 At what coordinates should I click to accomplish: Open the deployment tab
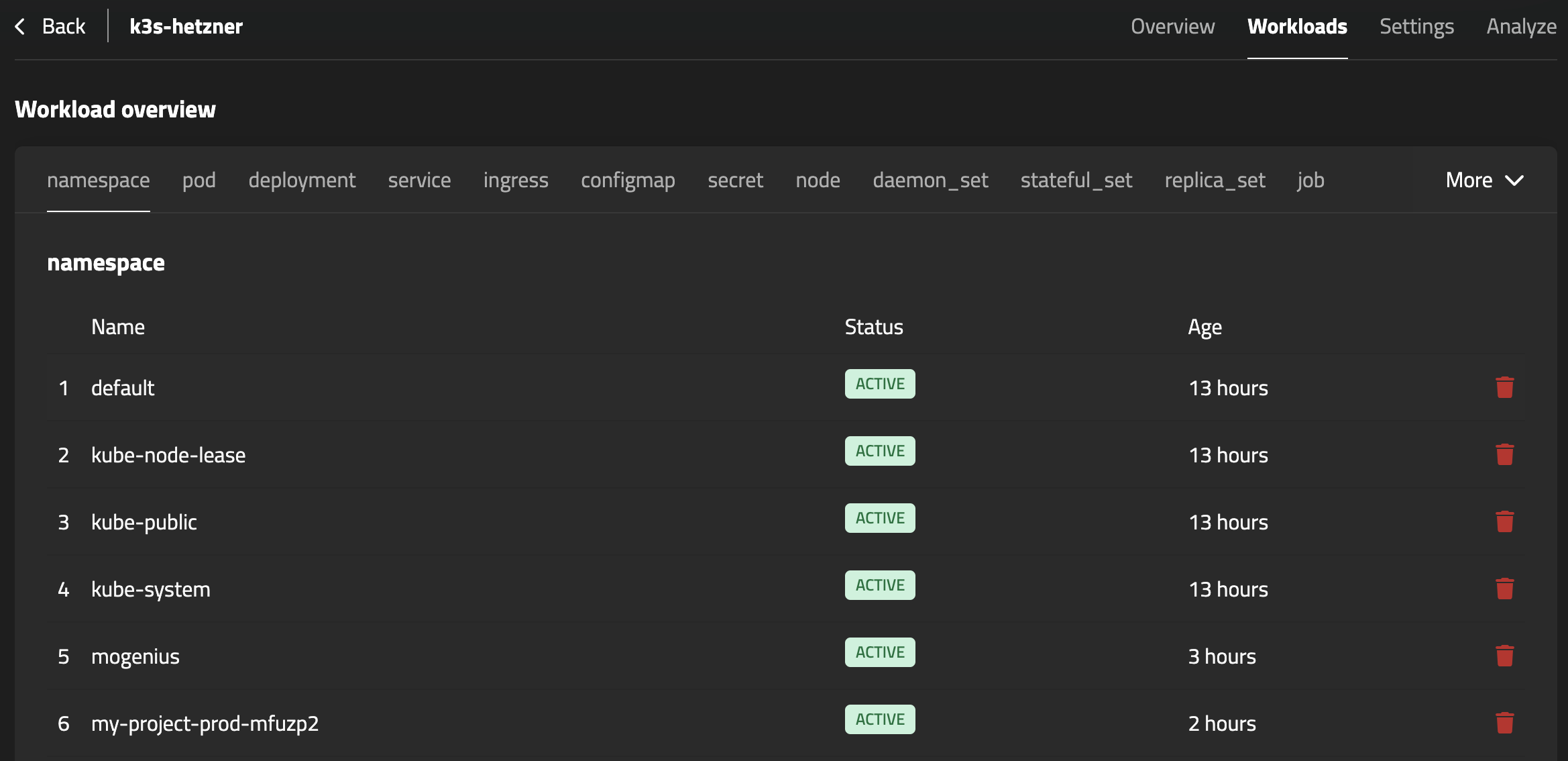[x=302, y=180]
